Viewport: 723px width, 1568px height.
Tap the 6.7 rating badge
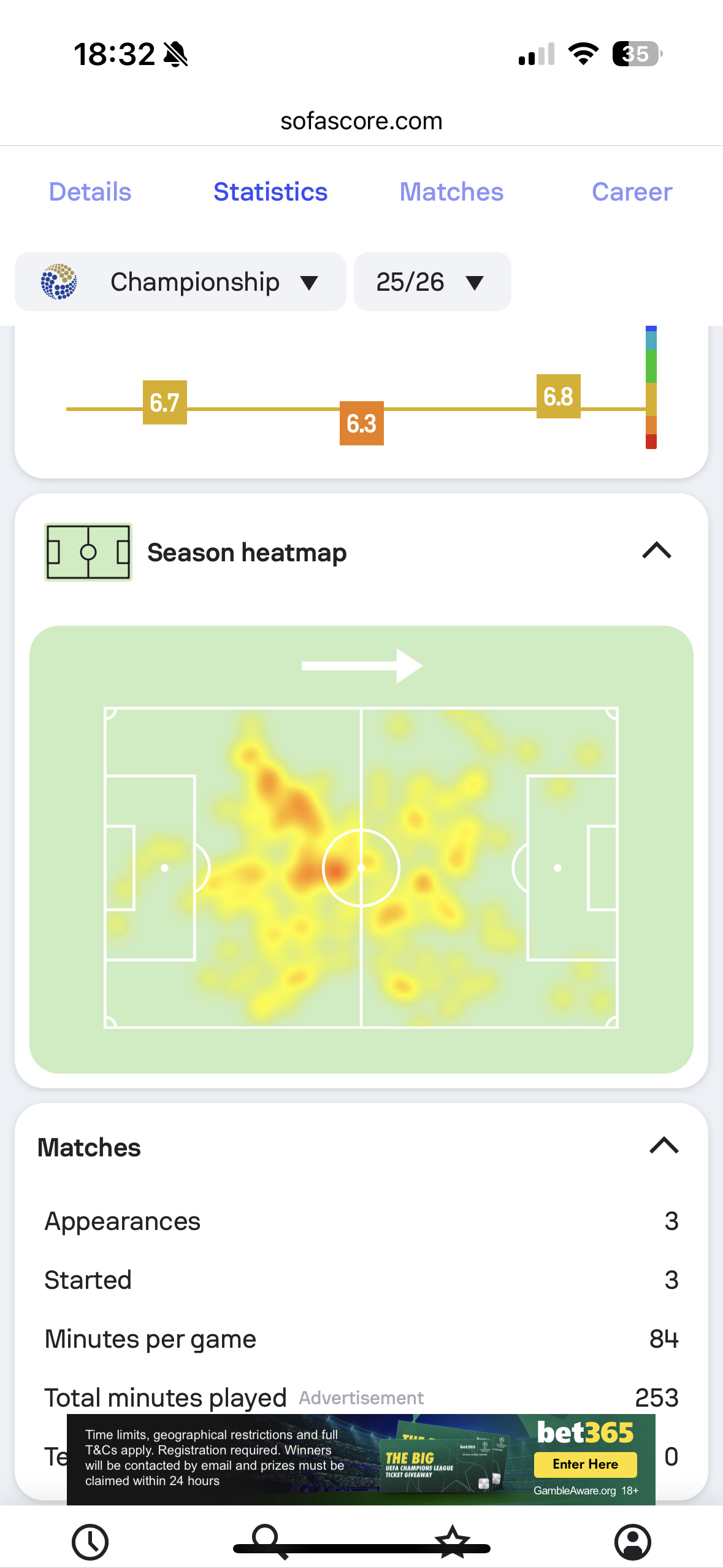tap(165, 402)
